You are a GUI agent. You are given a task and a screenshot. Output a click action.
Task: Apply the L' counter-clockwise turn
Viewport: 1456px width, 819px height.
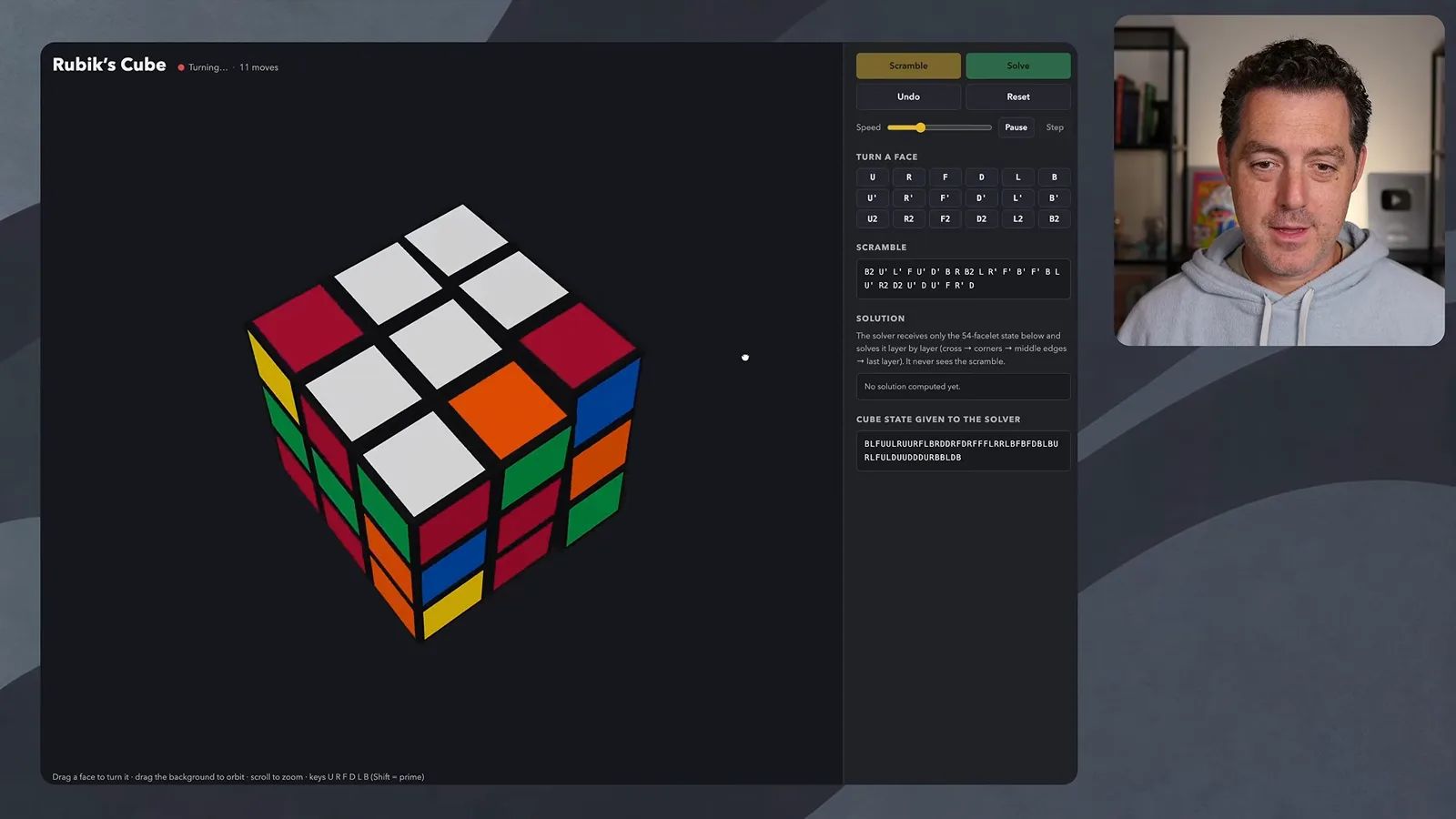tap(1017, 197)
